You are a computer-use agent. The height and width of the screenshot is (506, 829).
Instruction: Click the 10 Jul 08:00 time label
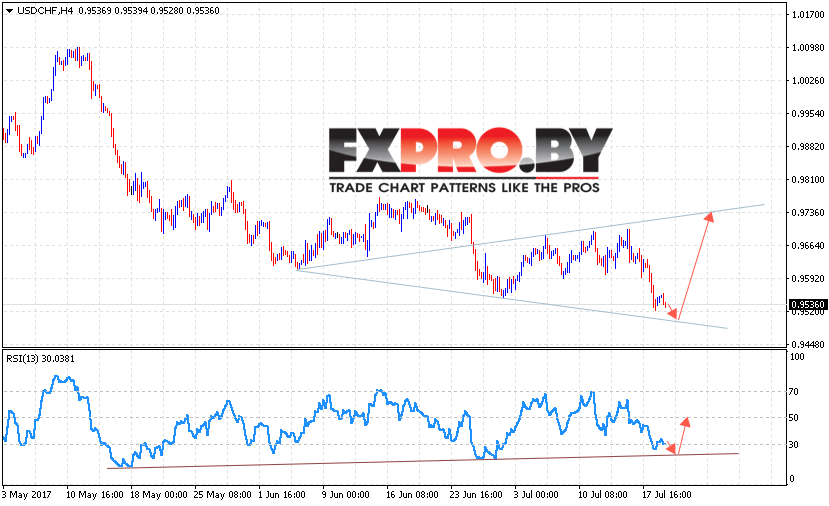[x=603, y=495]
